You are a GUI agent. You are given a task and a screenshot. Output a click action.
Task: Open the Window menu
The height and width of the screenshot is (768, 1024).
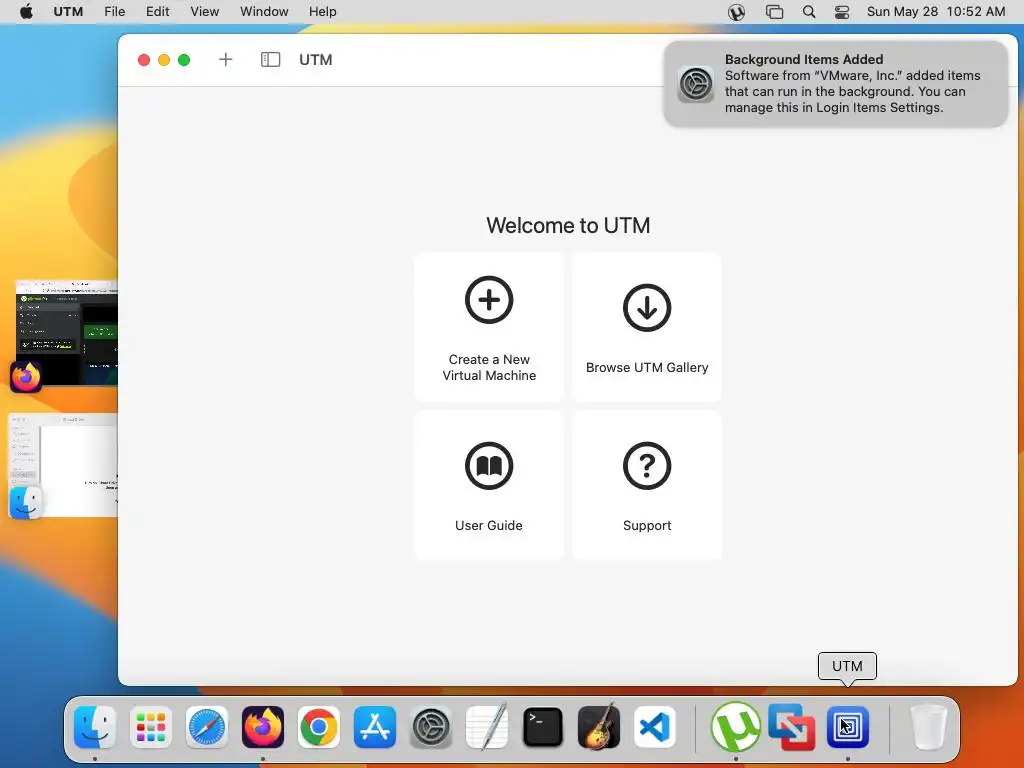pos(264,12)
